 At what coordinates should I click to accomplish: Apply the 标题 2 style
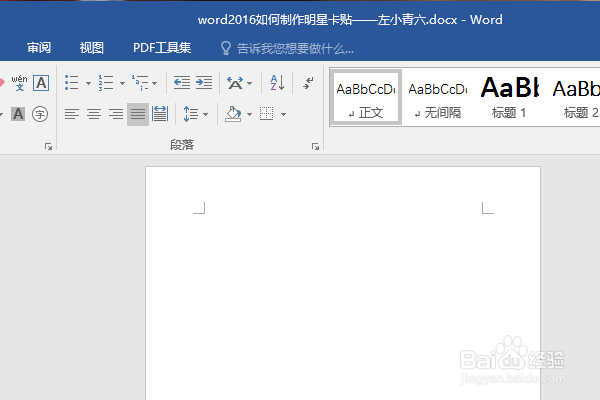coord(576,97)
